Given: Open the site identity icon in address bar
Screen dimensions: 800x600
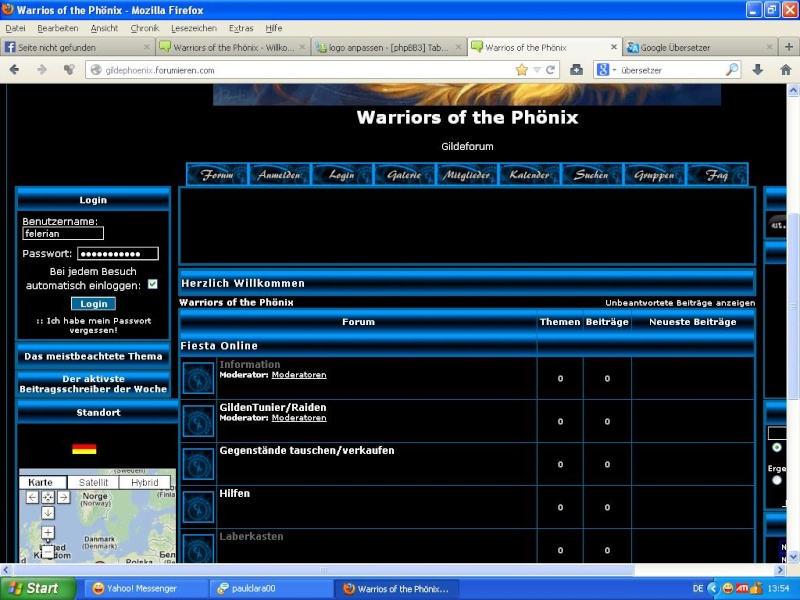Looking at the screenshot, I should click(96, 70).
